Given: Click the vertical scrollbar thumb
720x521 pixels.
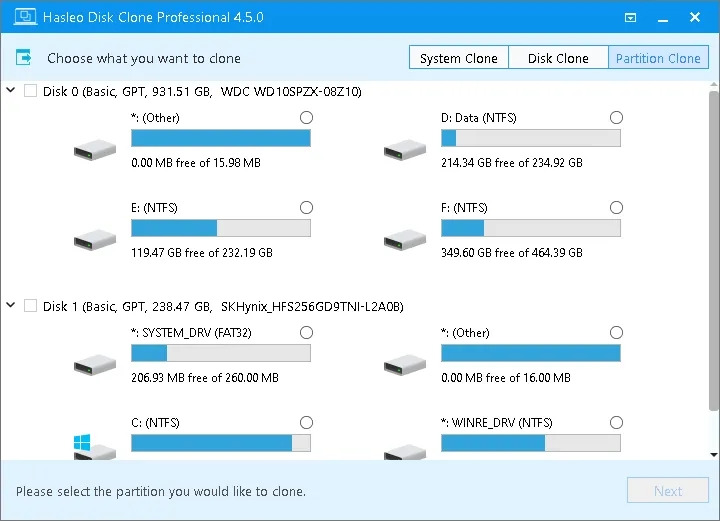Looking at the screenshot, I should click(713, 250).
